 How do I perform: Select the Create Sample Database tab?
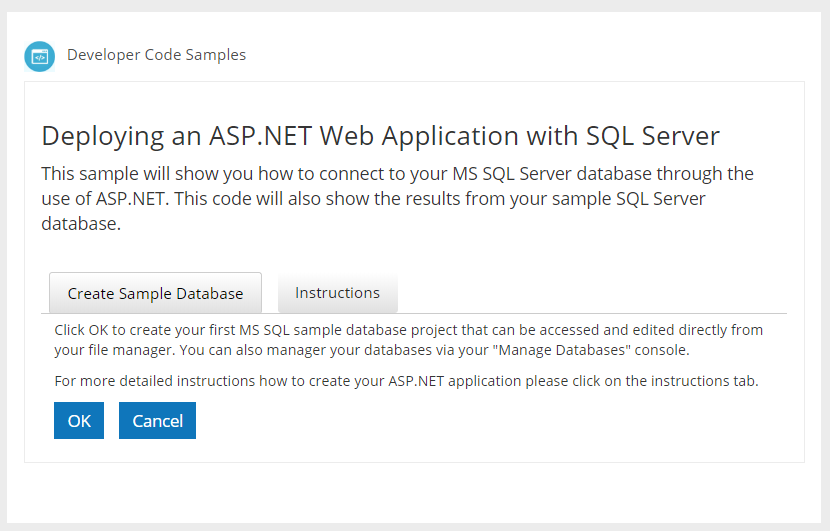pos(155,293)
